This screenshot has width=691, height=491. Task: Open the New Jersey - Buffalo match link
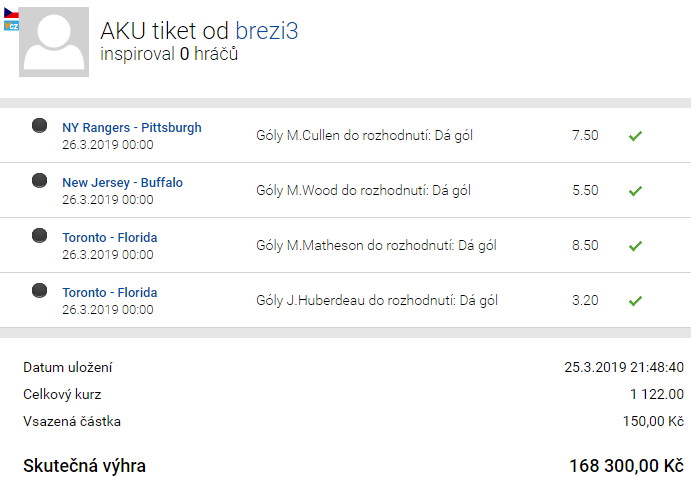[x=123, y=182]
